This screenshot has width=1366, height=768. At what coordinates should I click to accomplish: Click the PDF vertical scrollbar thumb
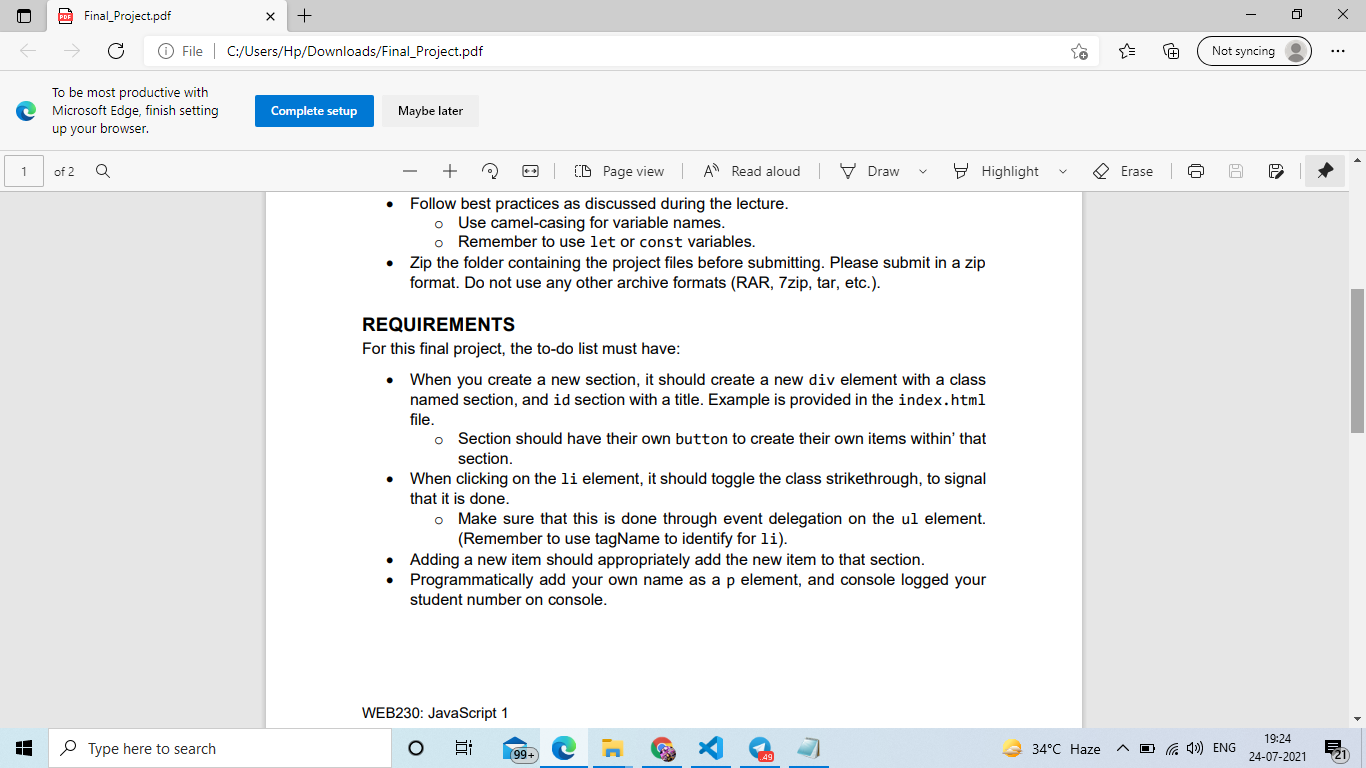click(x=1357, y=360)
